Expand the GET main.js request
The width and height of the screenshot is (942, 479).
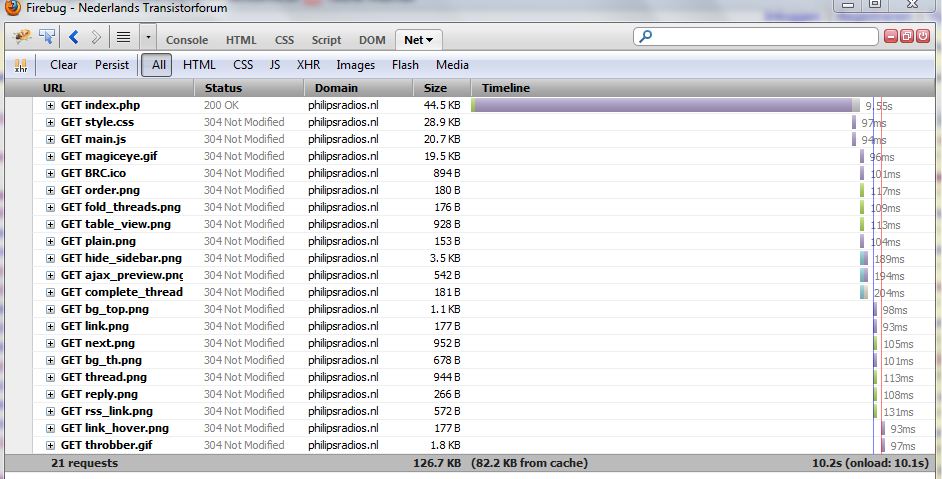tap(50, 139)
